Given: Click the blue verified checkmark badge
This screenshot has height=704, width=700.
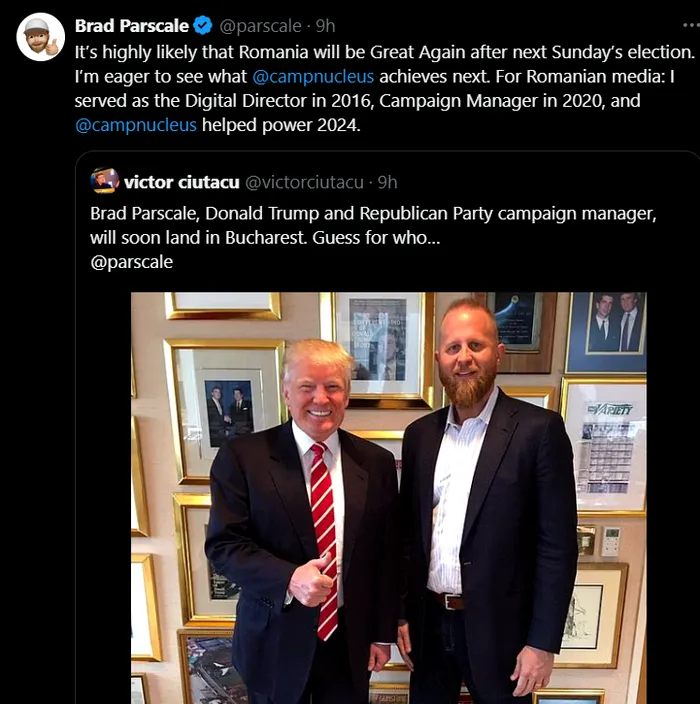Looking at the screenshot, I should 203,26.
